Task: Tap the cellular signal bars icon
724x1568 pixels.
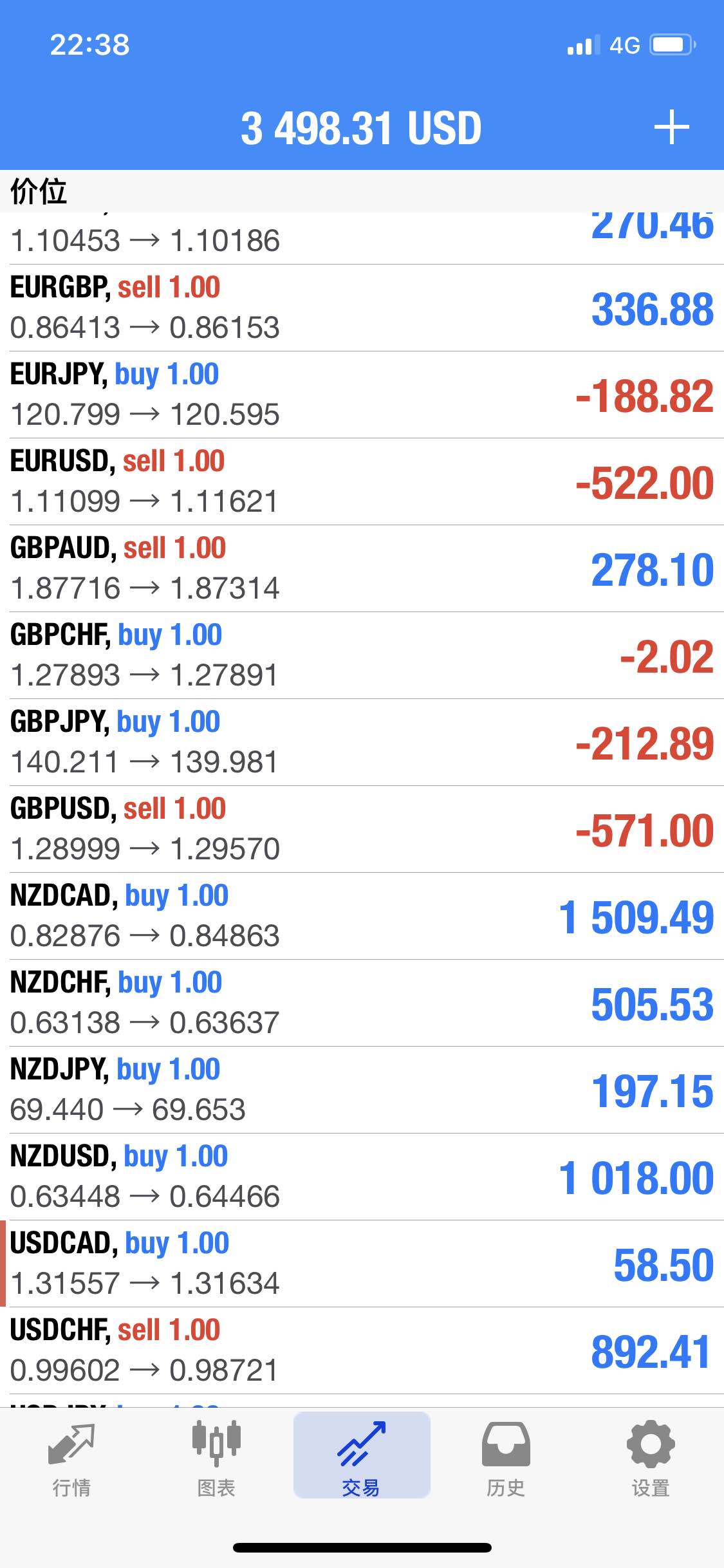Action: [583, 45]
